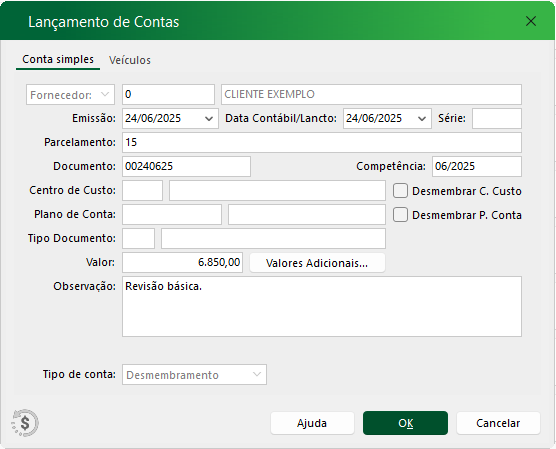Image resolution: width=556 pixels, height=449 pixels.
Task: Open help with the Ajuda button
Action: (312, 423)
